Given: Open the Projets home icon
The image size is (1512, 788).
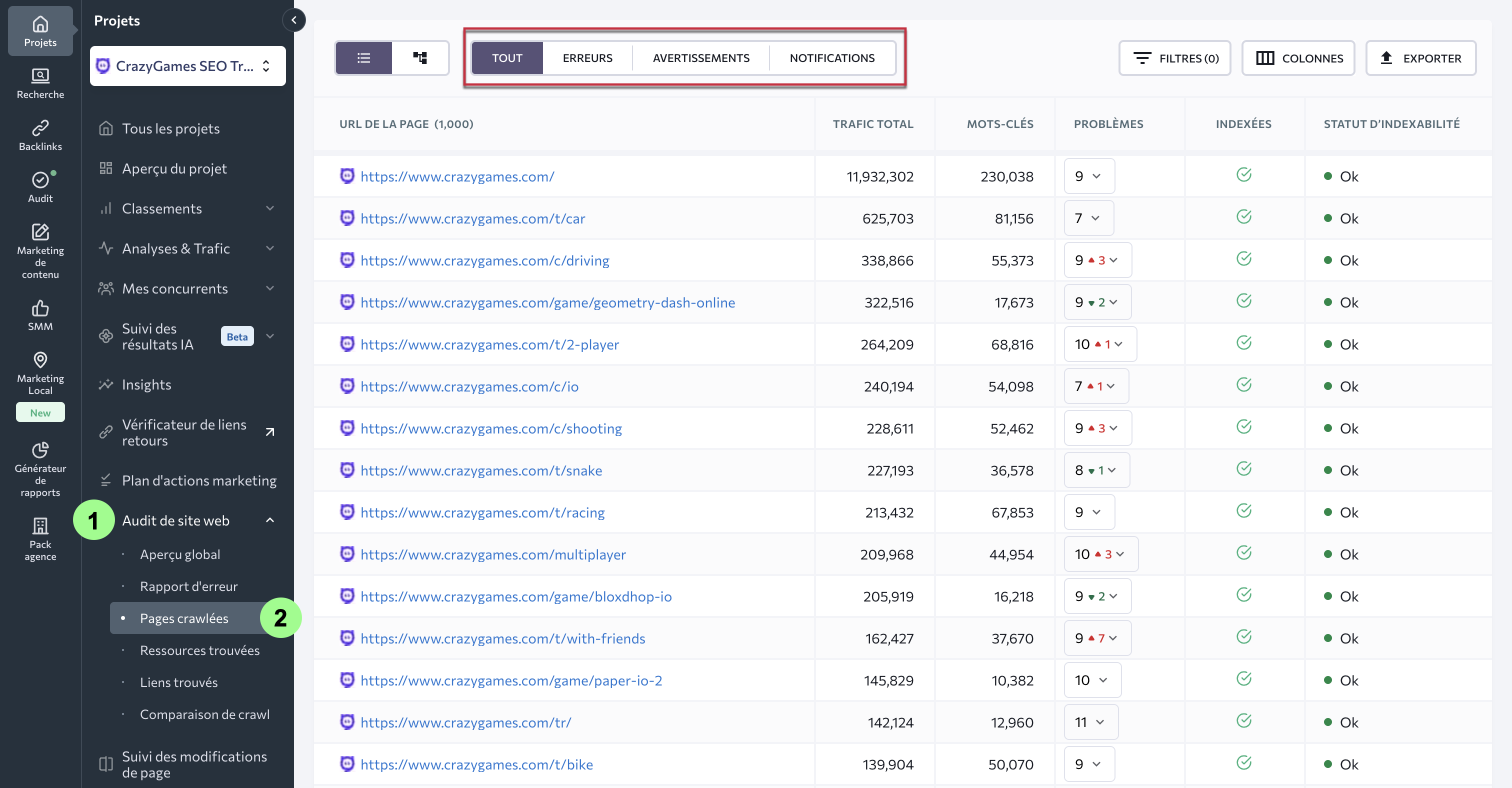Looking at the screenshot, I should point(40,24).
